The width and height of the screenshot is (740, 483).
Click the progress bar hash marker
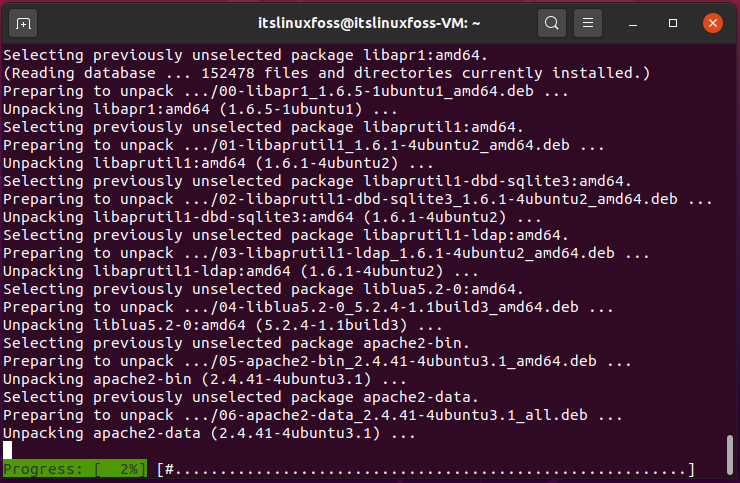coord(169,469)
